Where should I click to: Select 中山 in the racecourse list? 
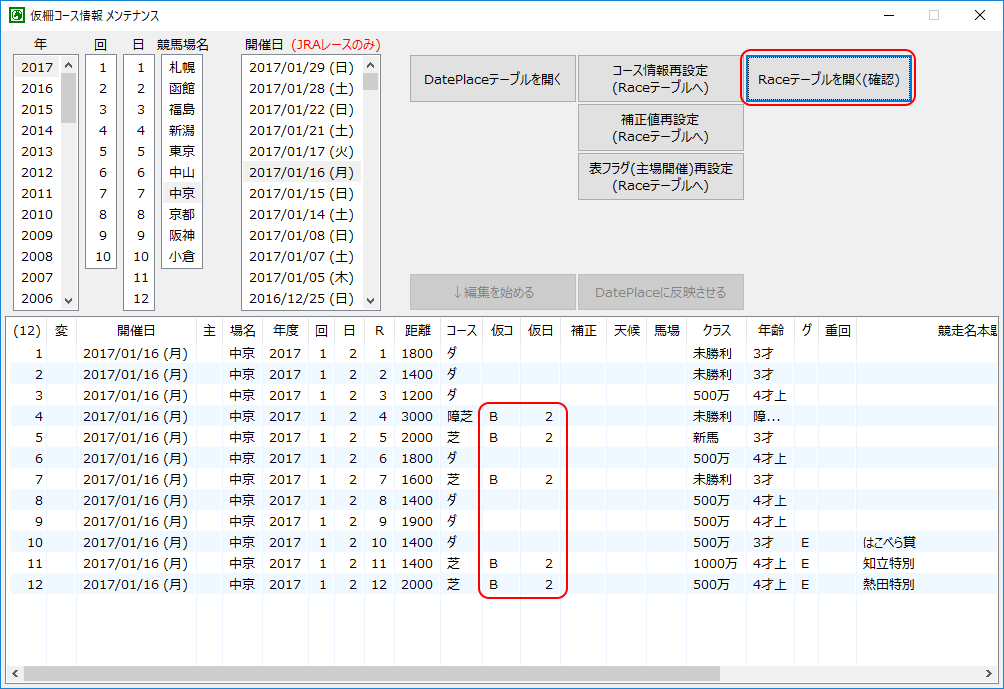pos(182,172)
